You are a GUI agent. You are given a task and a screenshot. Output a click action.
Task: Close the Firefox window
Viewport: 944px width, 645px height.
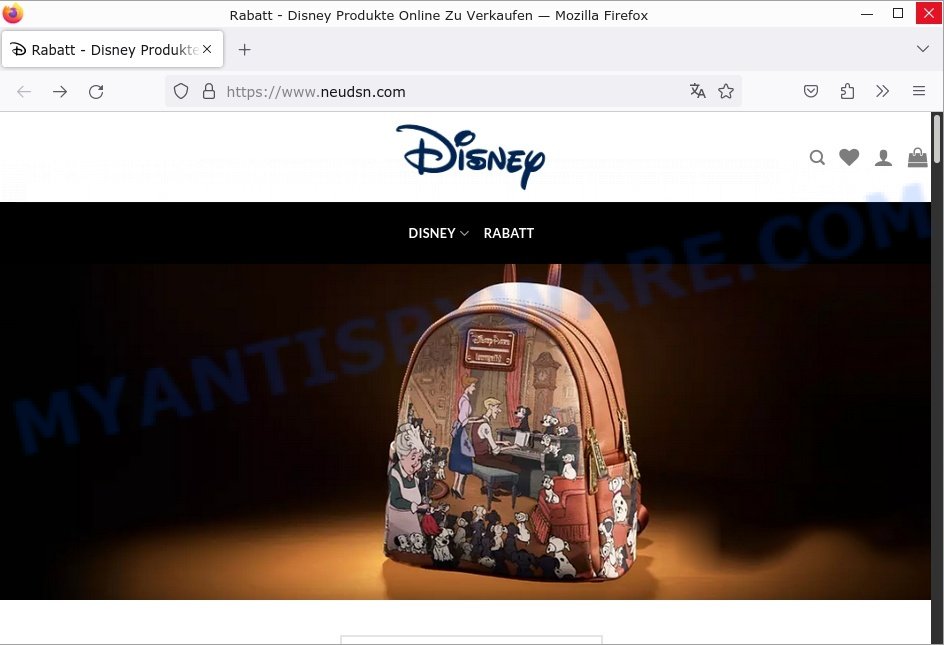tap(929, 13)
